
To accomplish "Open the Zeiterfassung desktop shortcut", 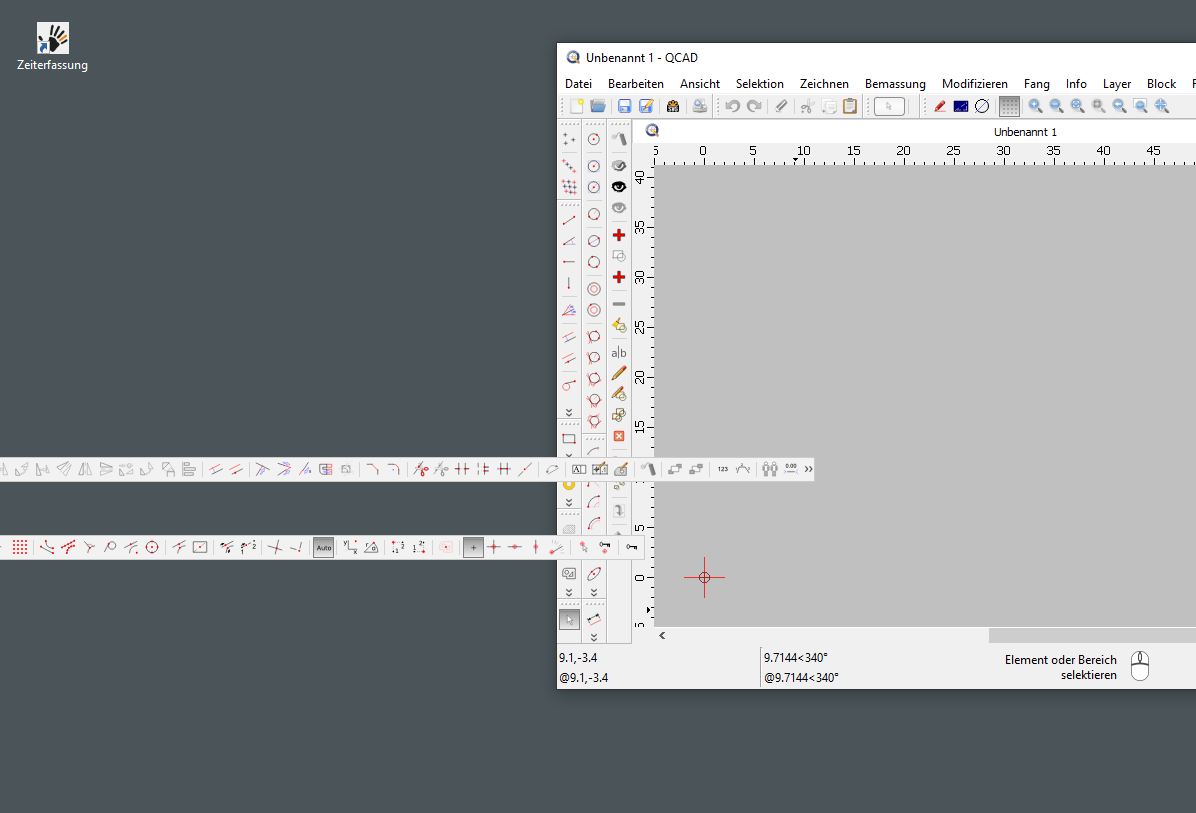I will point(52,47).
